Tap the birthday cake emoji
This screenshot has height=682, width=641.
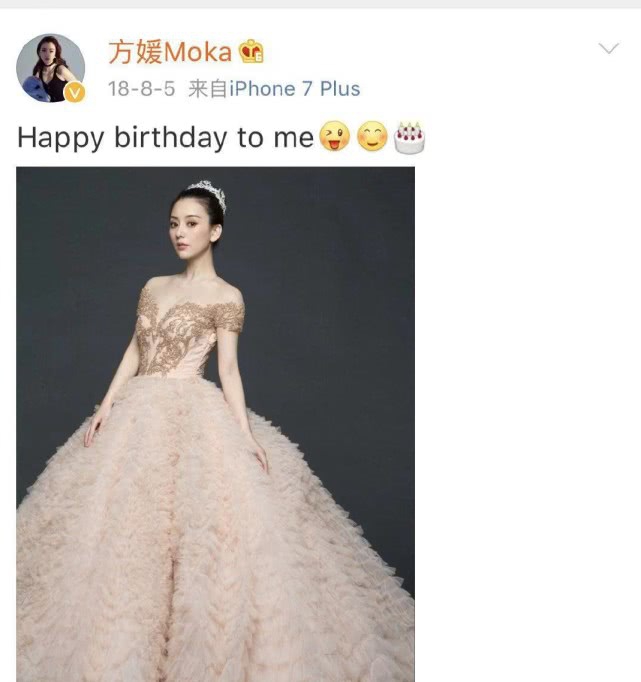[x=409, y=137]
